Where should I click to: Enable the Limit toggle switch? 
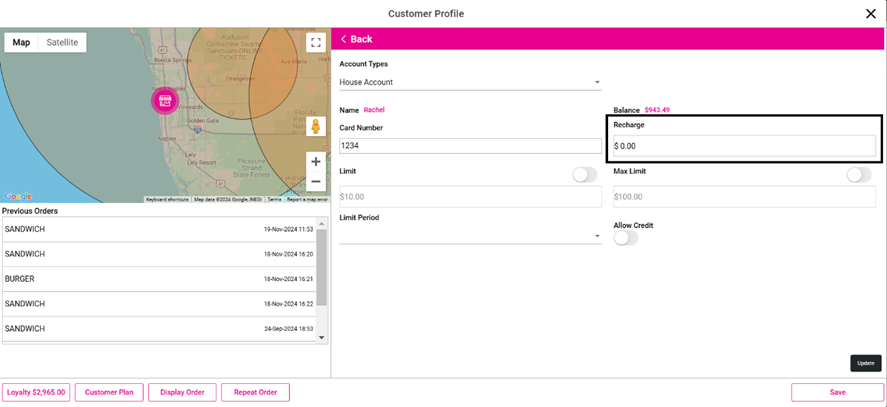(584, 175)
